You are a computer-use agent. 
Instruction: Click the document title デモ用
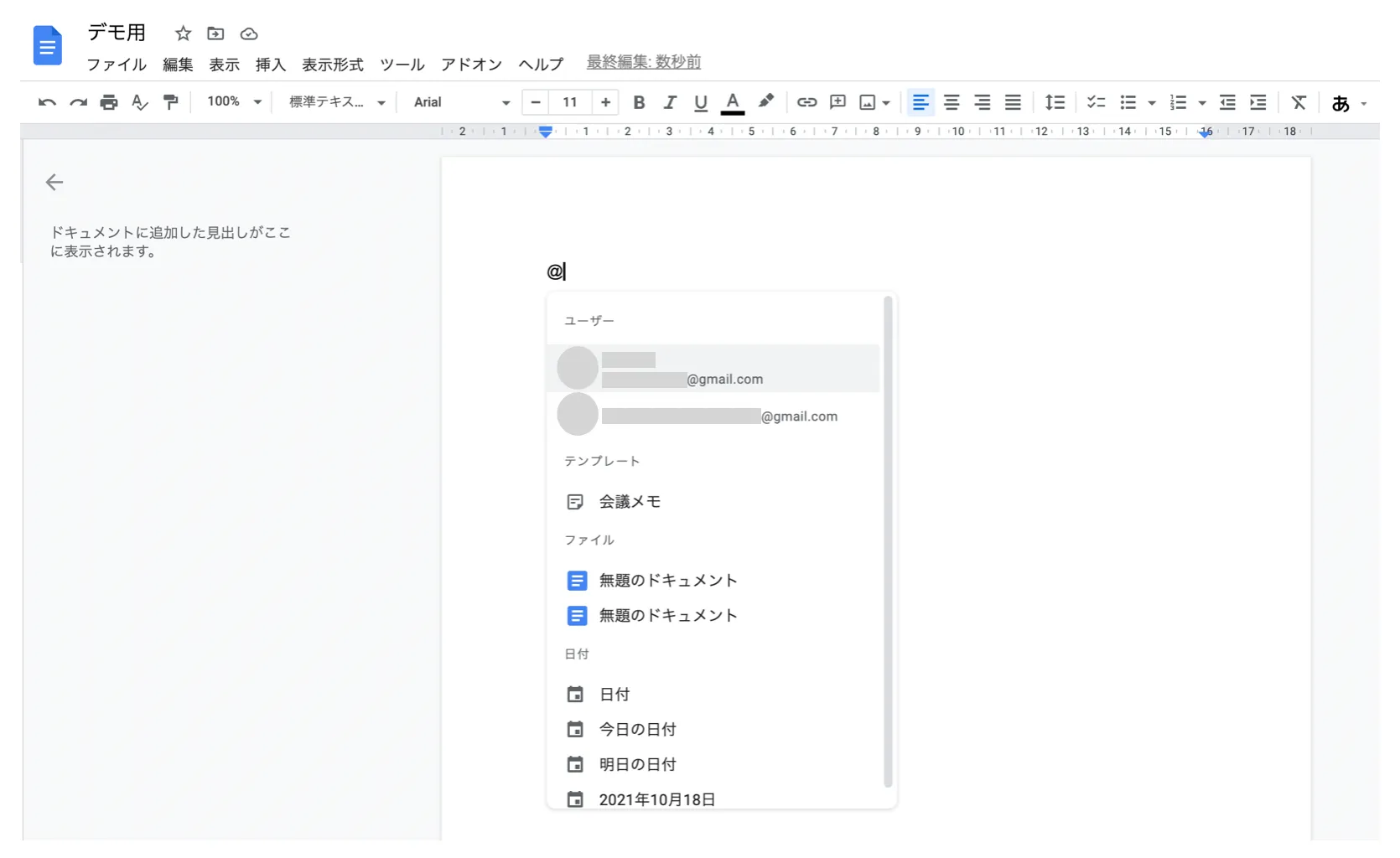coord(117,33)
